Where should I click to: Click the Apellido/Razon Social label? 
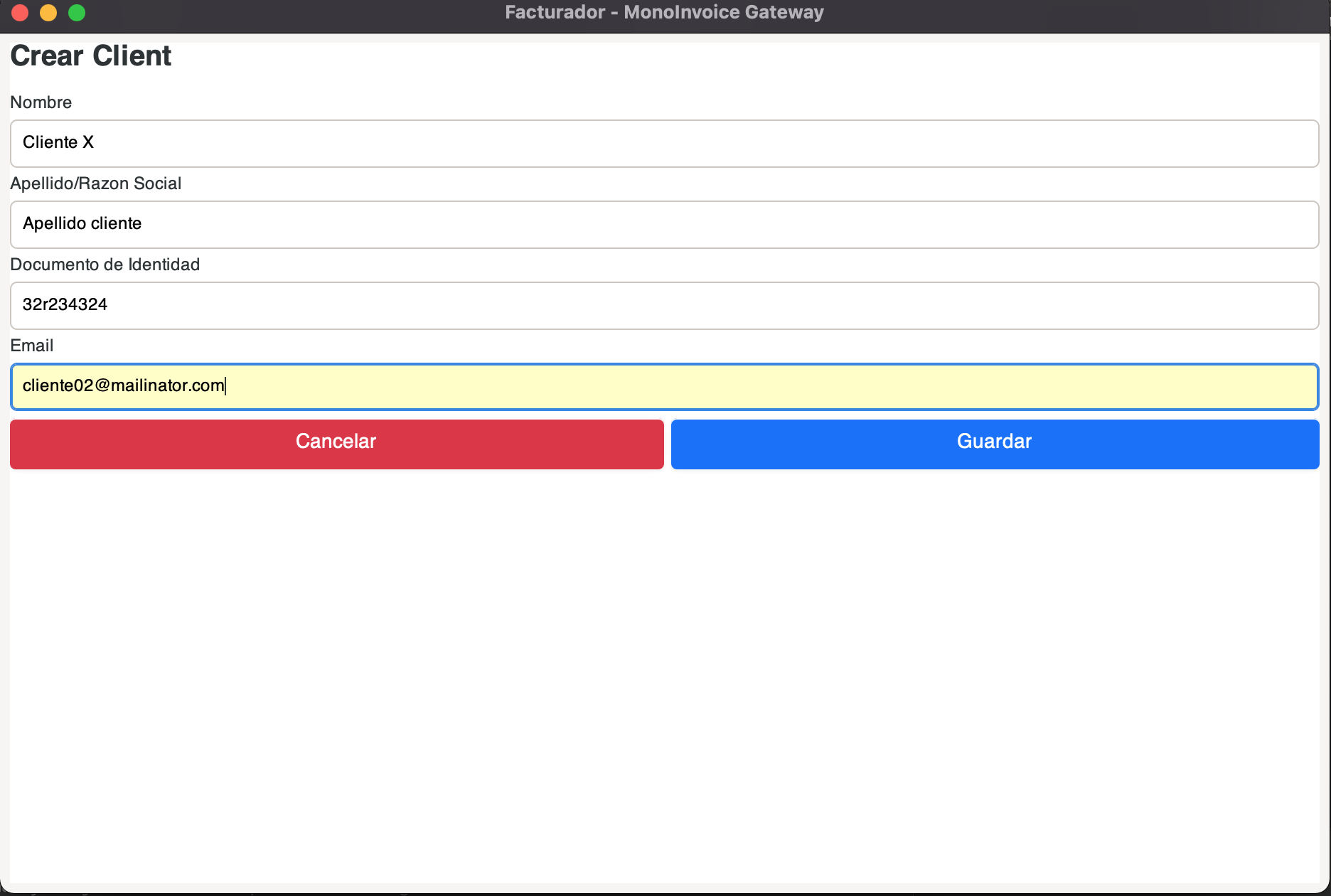click(95, 183)
